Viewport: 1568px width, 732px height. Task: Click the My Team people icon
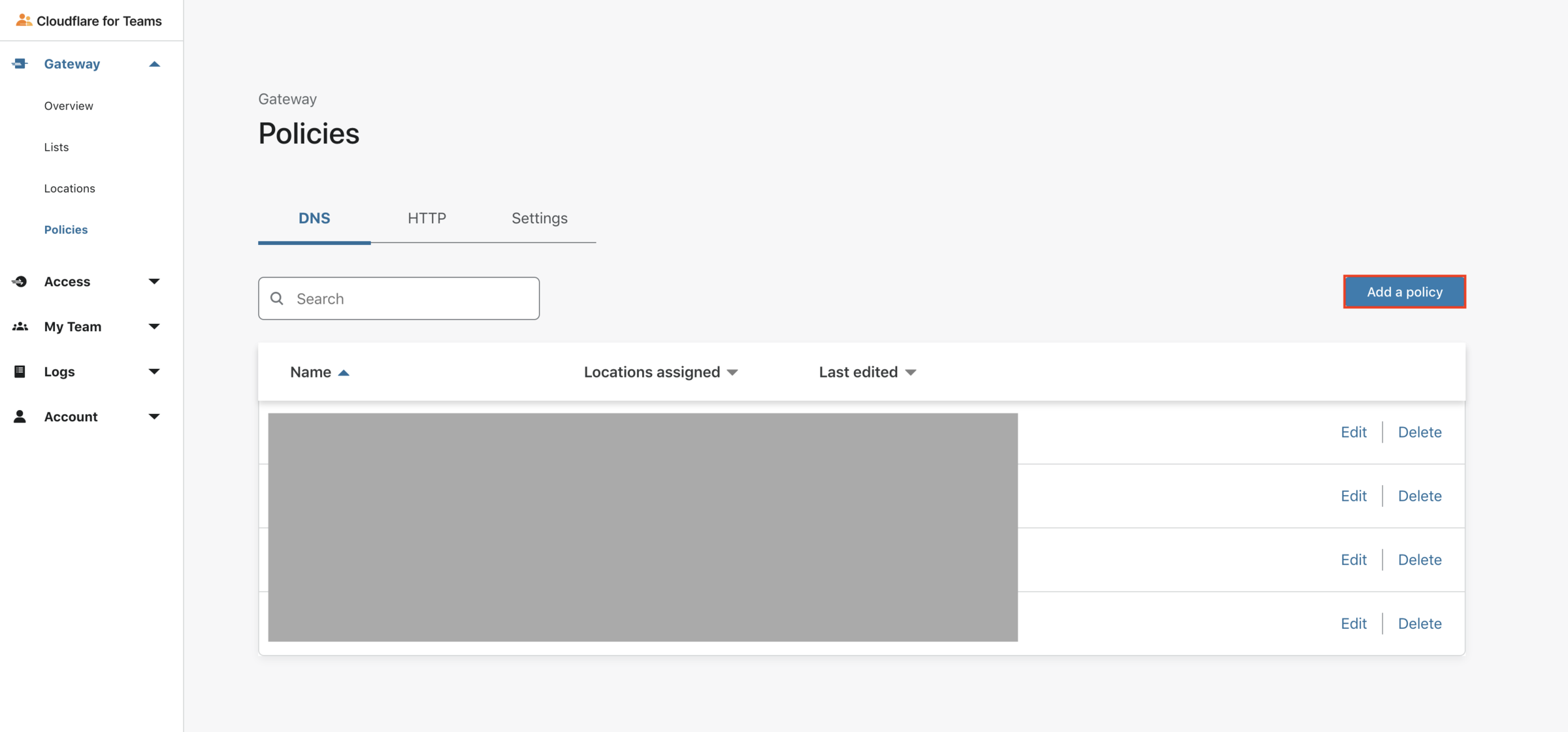point(20,326)
